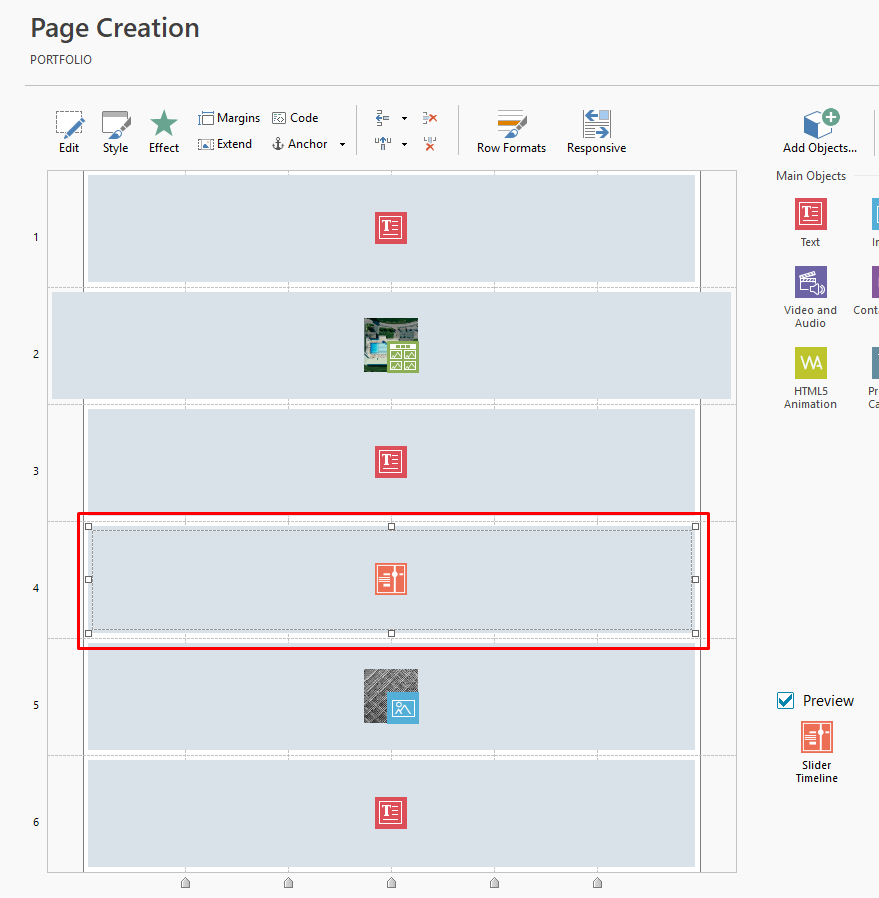This screenshot has width=879, height=898.
Task: Select the Effect star icon
Action: pos(164,132)
